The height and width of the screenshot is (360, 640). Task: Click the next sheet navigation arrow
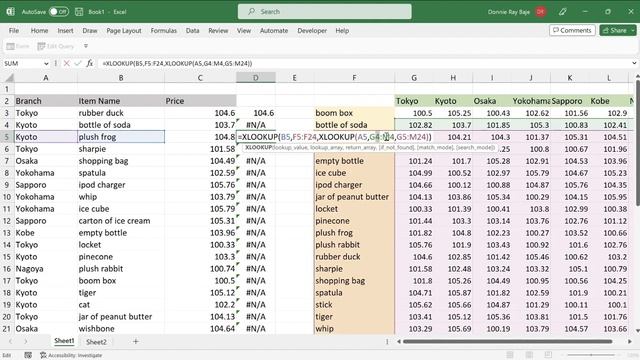[25, 341]
